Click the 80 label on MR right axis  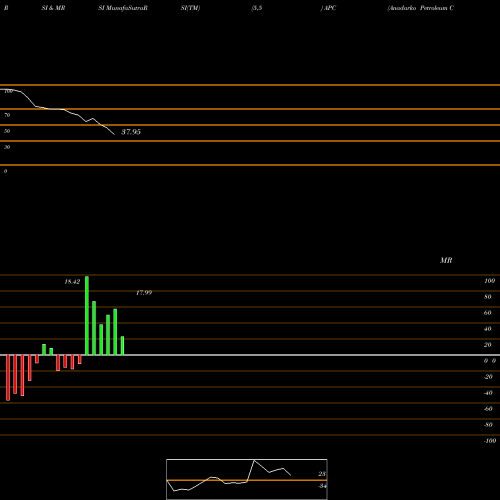click(487, 297)
